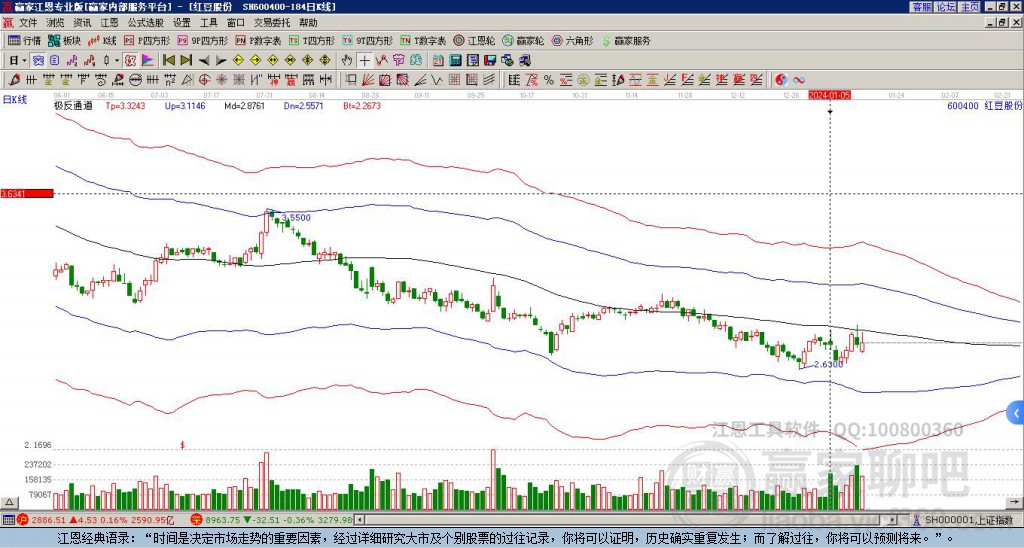Click the up-triangle button beside volume pane
The height and width of the screenshot is (548, 1024).
pyautogui.click(x=8, y=502)
